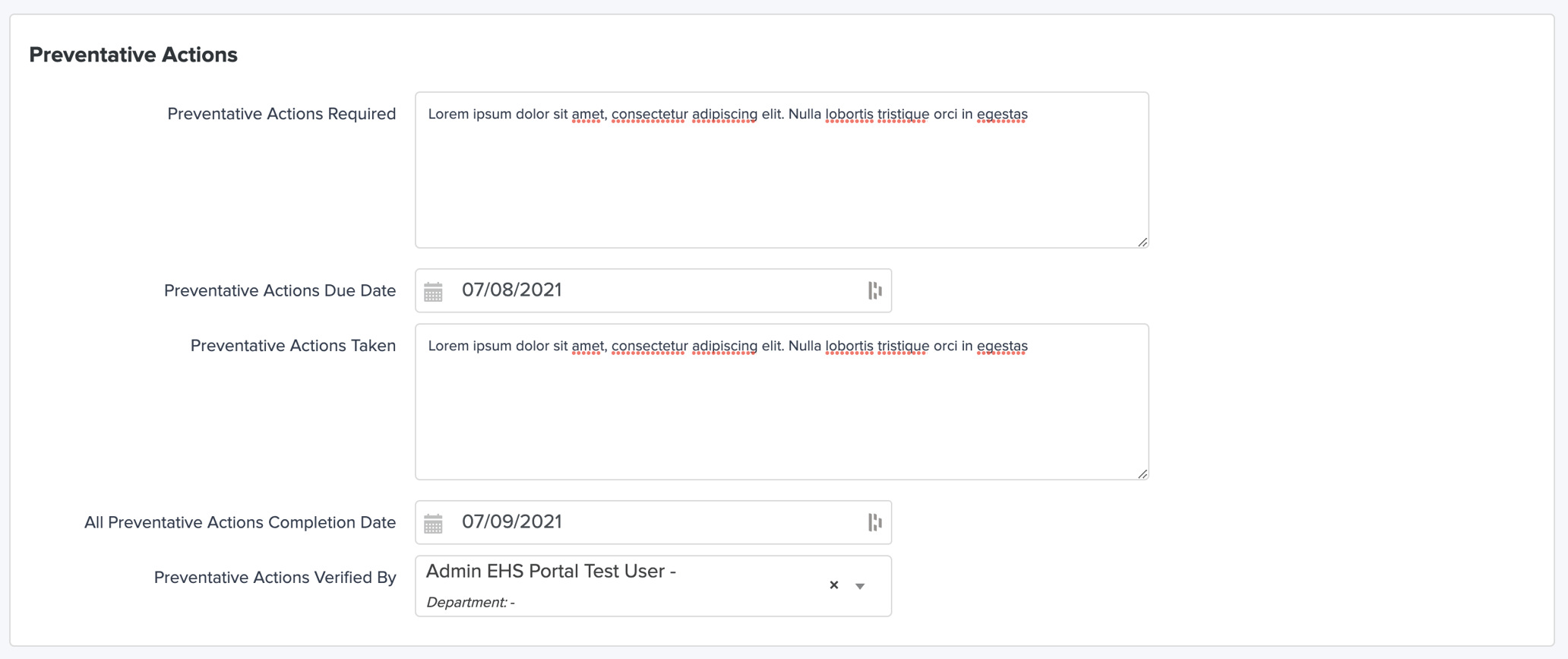Viewport: 1568px width, 659px height.
Task: Click inside Preventative Actions Required text area
Action: click(x=781, y=182)
